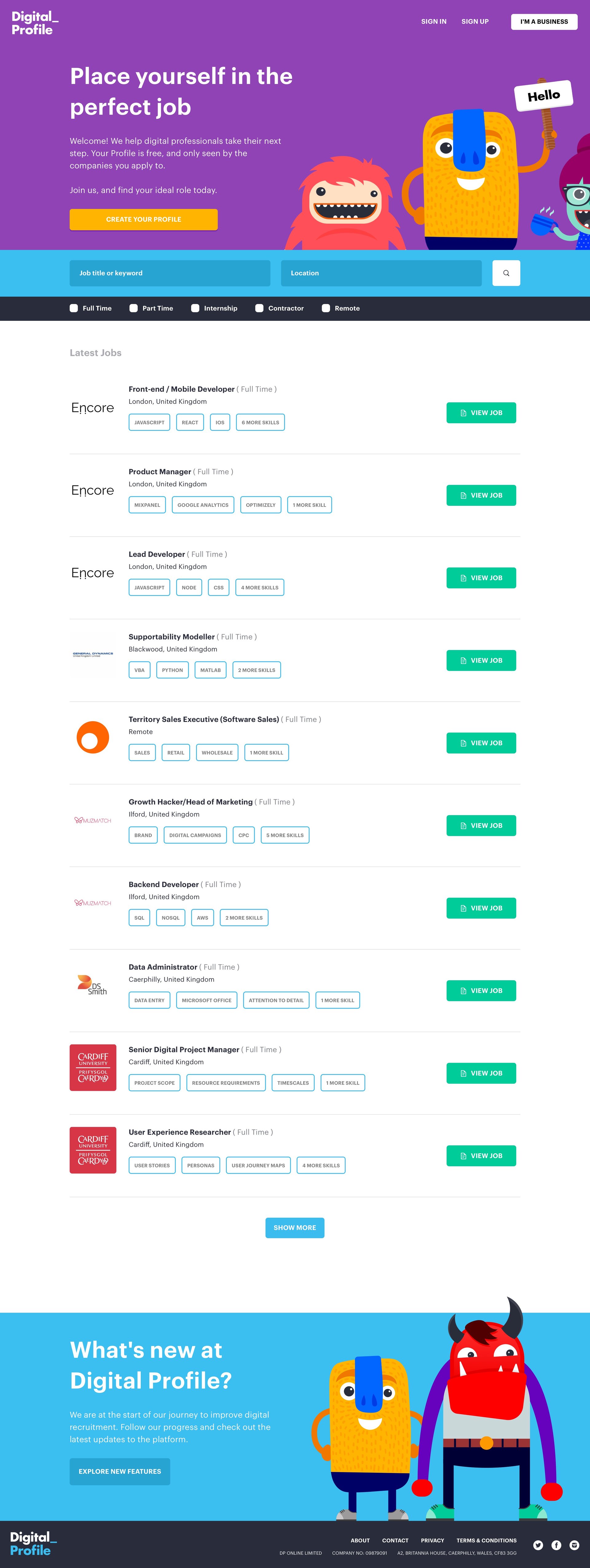The width and height of the screenshot is (590, 1568).
Task: Open the SIGN UP page
Action: pos(475,21)
